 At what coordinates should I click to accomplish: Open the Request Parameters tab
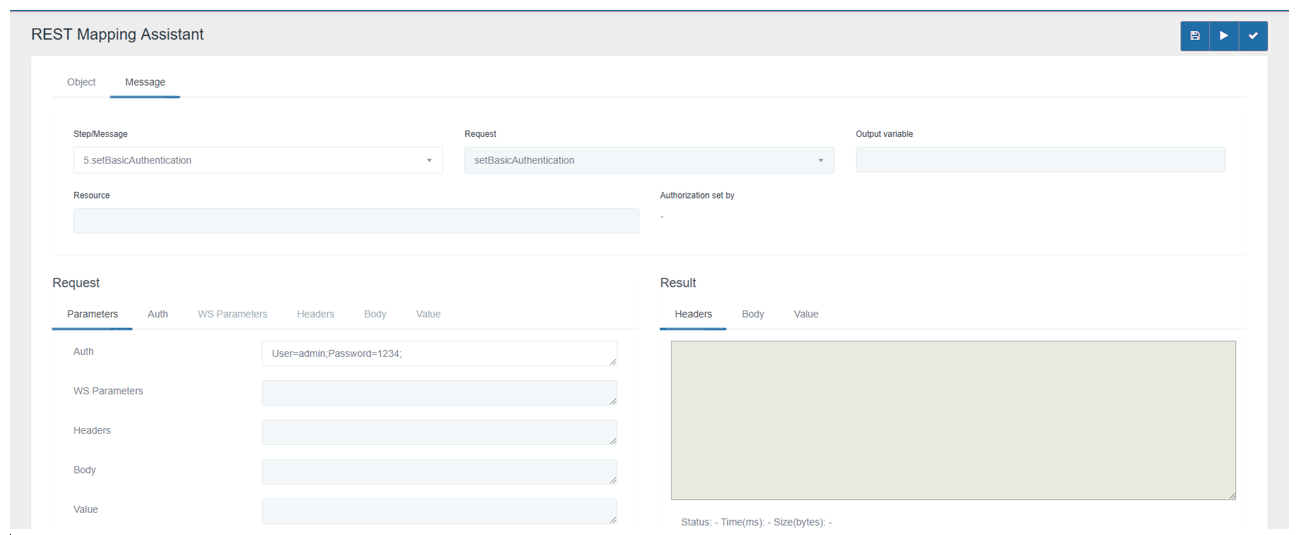pyautogui.click(x=92, y=314)
